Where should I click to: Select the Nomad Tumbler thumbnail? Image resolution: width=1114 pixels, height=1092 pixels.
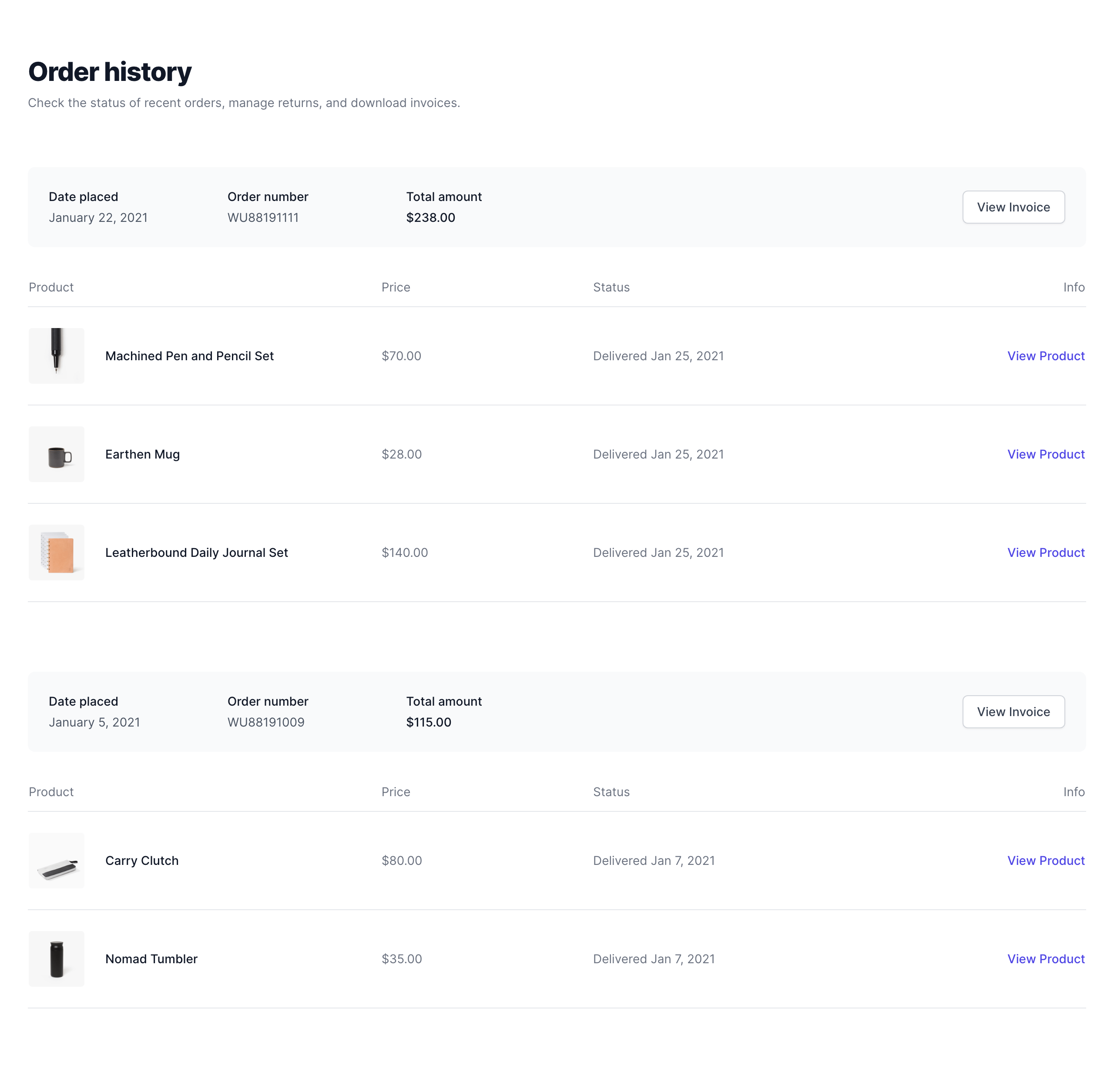coord(56,959)
